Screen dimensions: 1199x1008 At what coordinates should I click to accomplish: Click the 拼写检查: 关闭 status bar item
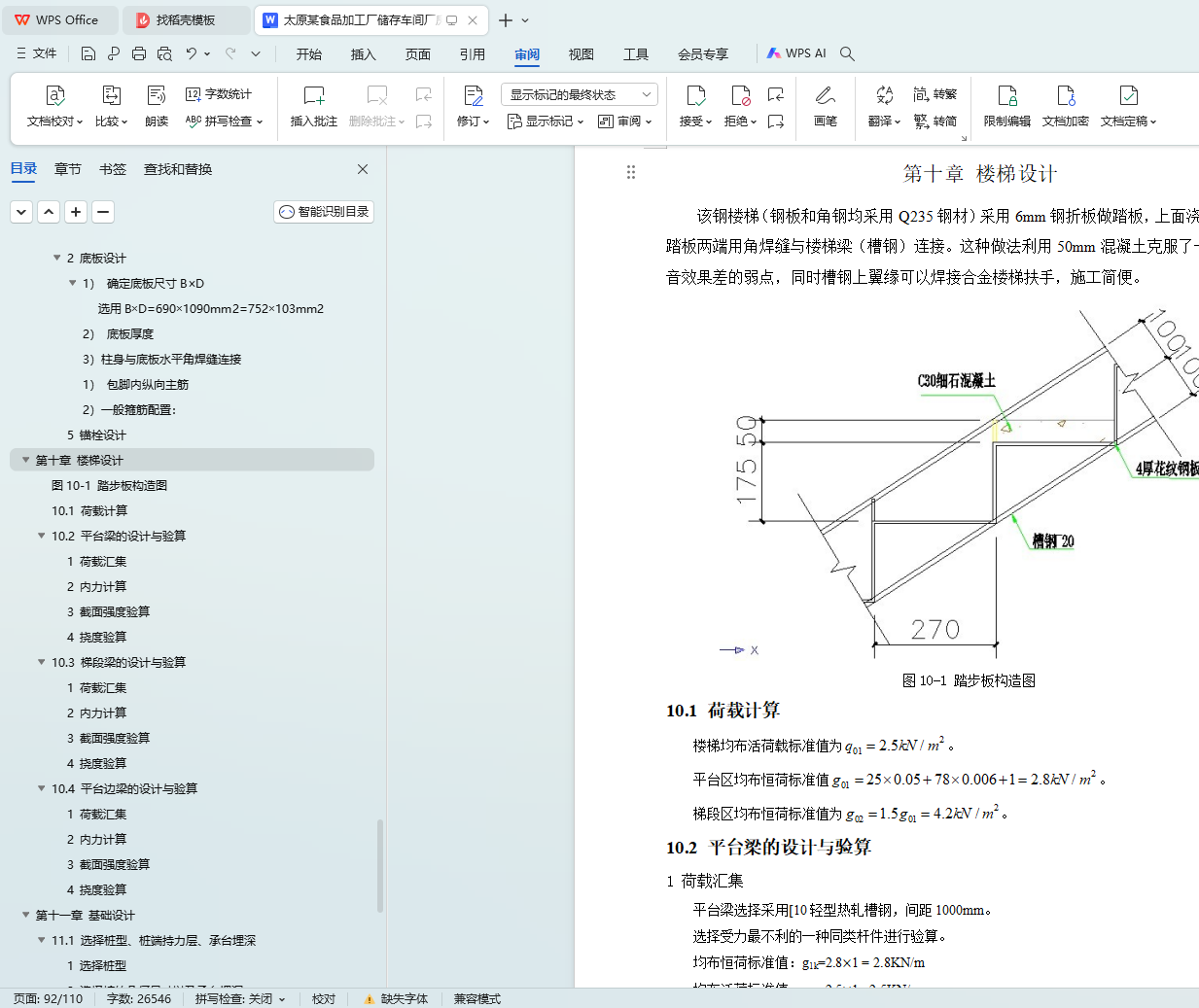click(239, 998)
